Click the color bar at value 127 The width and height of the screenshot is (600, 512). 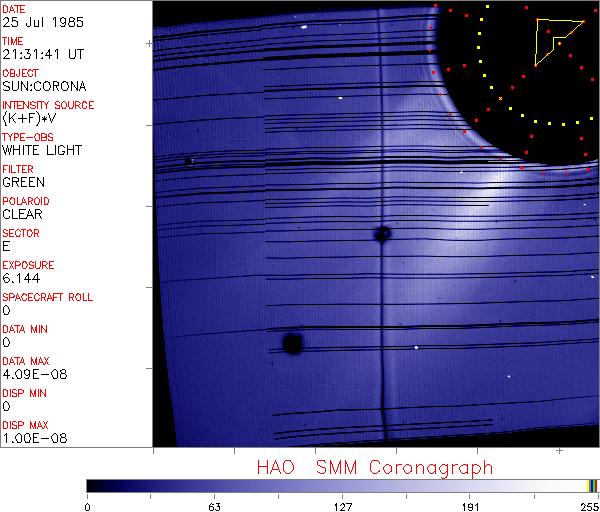342,485
